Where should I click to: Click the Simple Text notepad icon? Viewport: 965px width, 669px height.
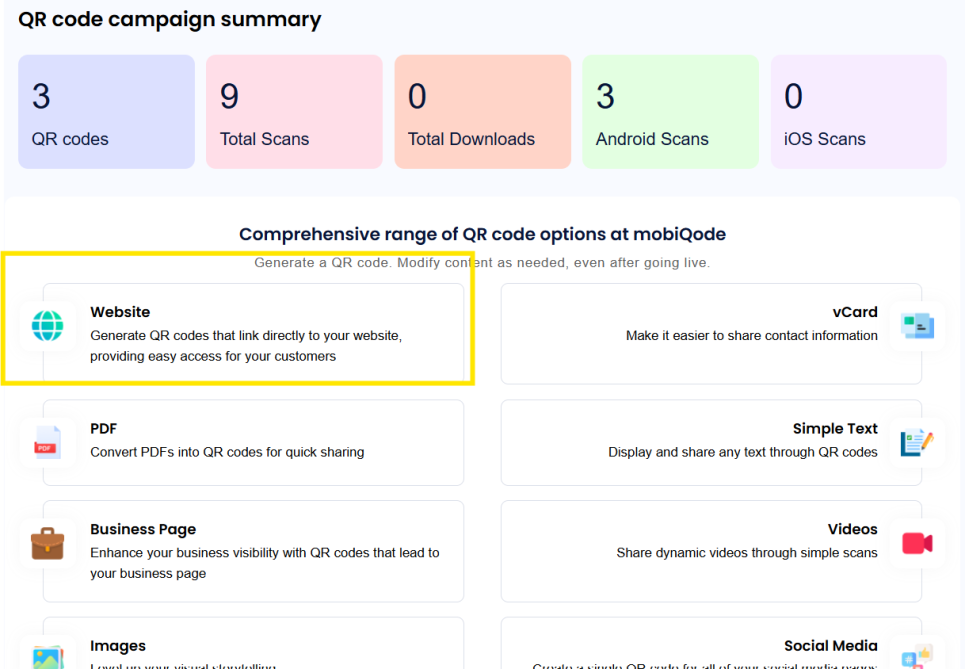click(916, 442)
